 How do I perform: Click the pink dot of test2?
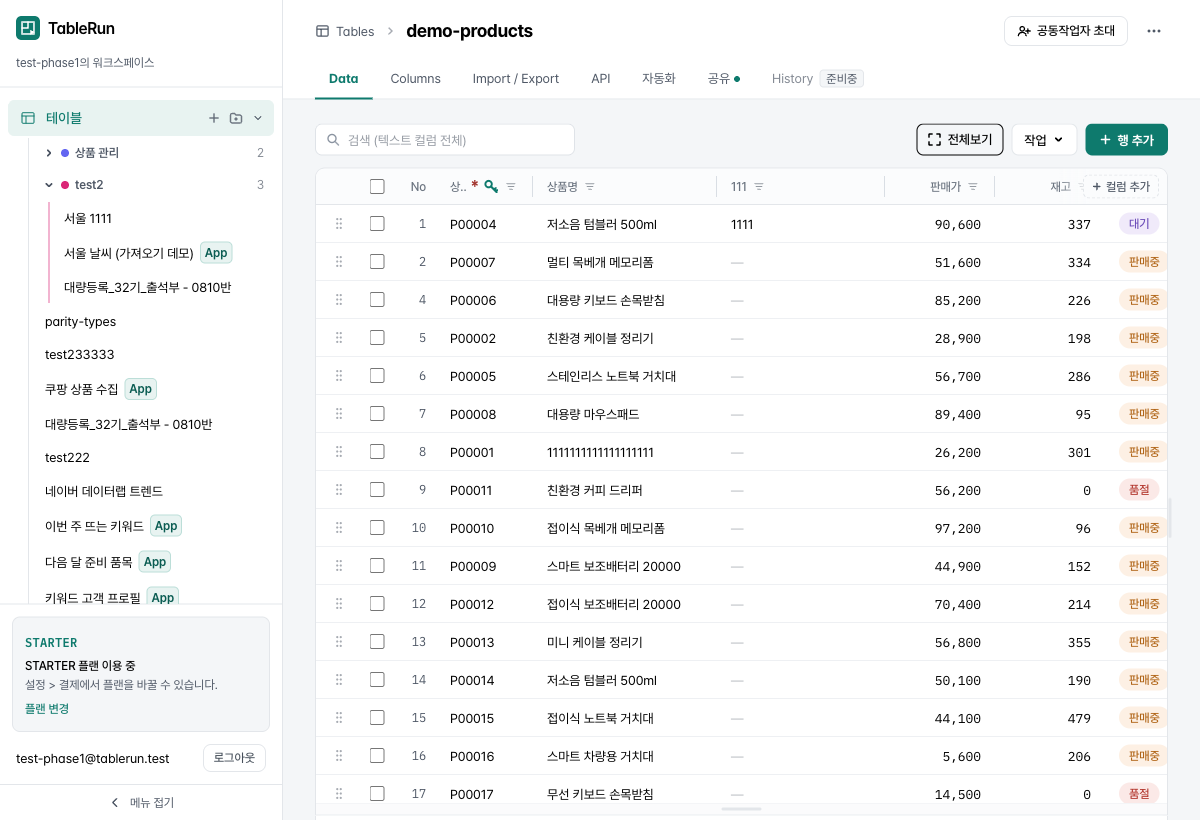click(65, 185)
